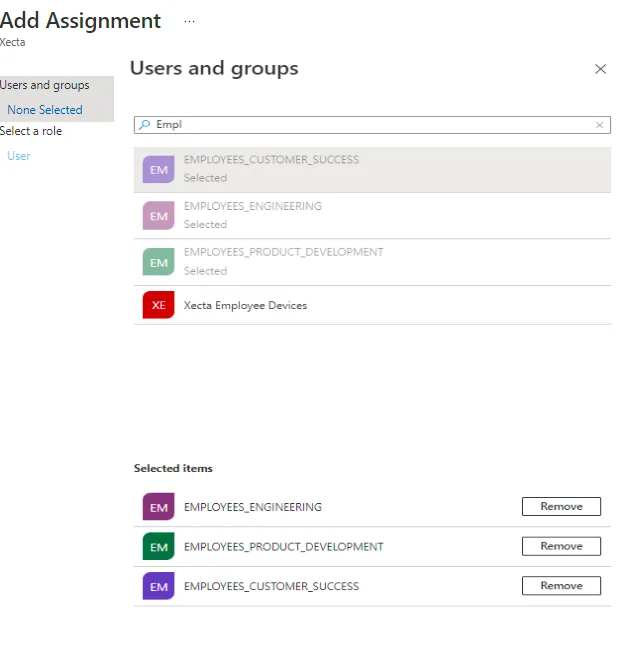Open the User role link
The height and width of the screenshot is (651, 620).
[19, 156]
